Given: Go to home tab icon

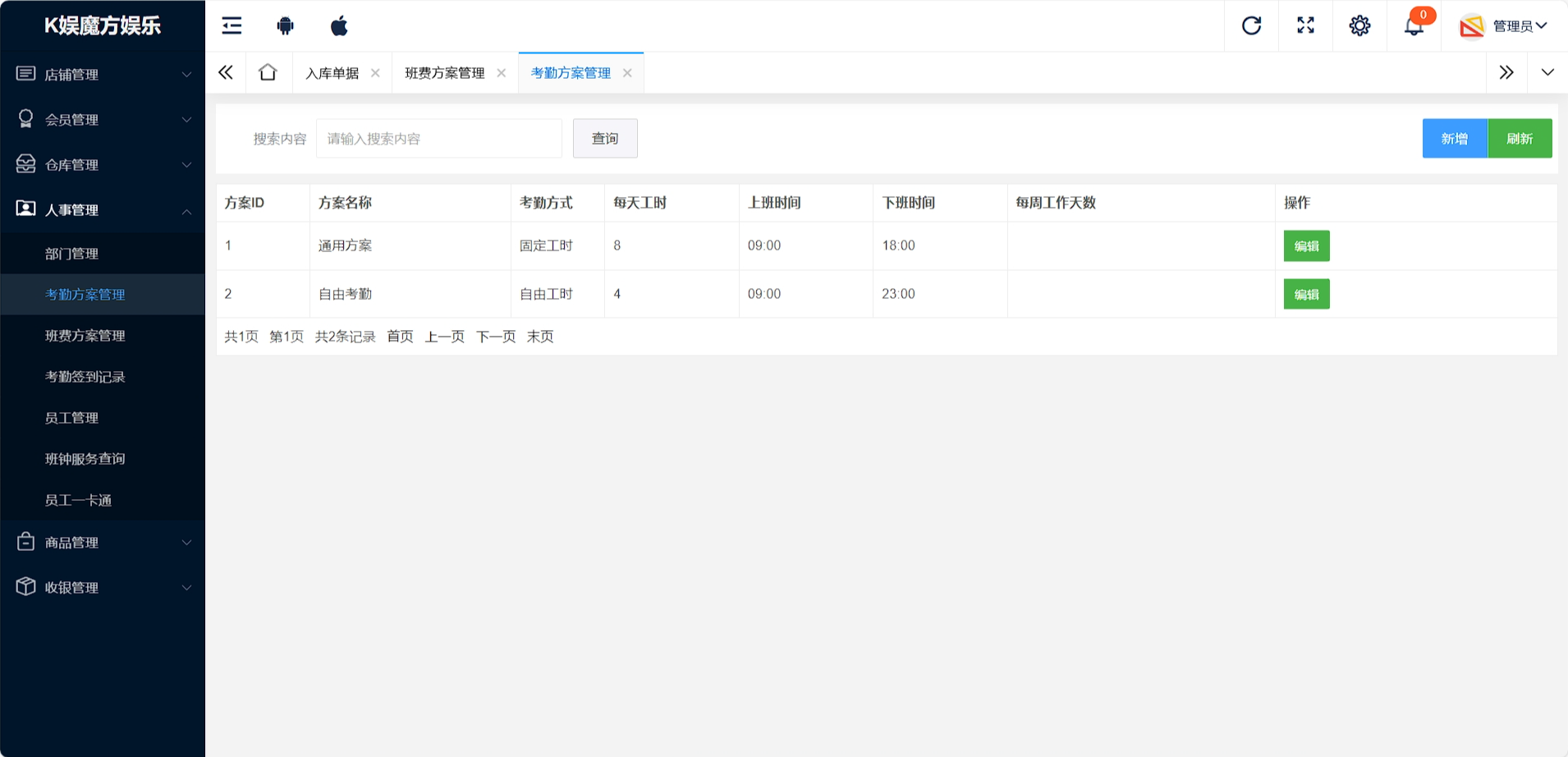Looking at the screenshot, I should coord(268,72).
